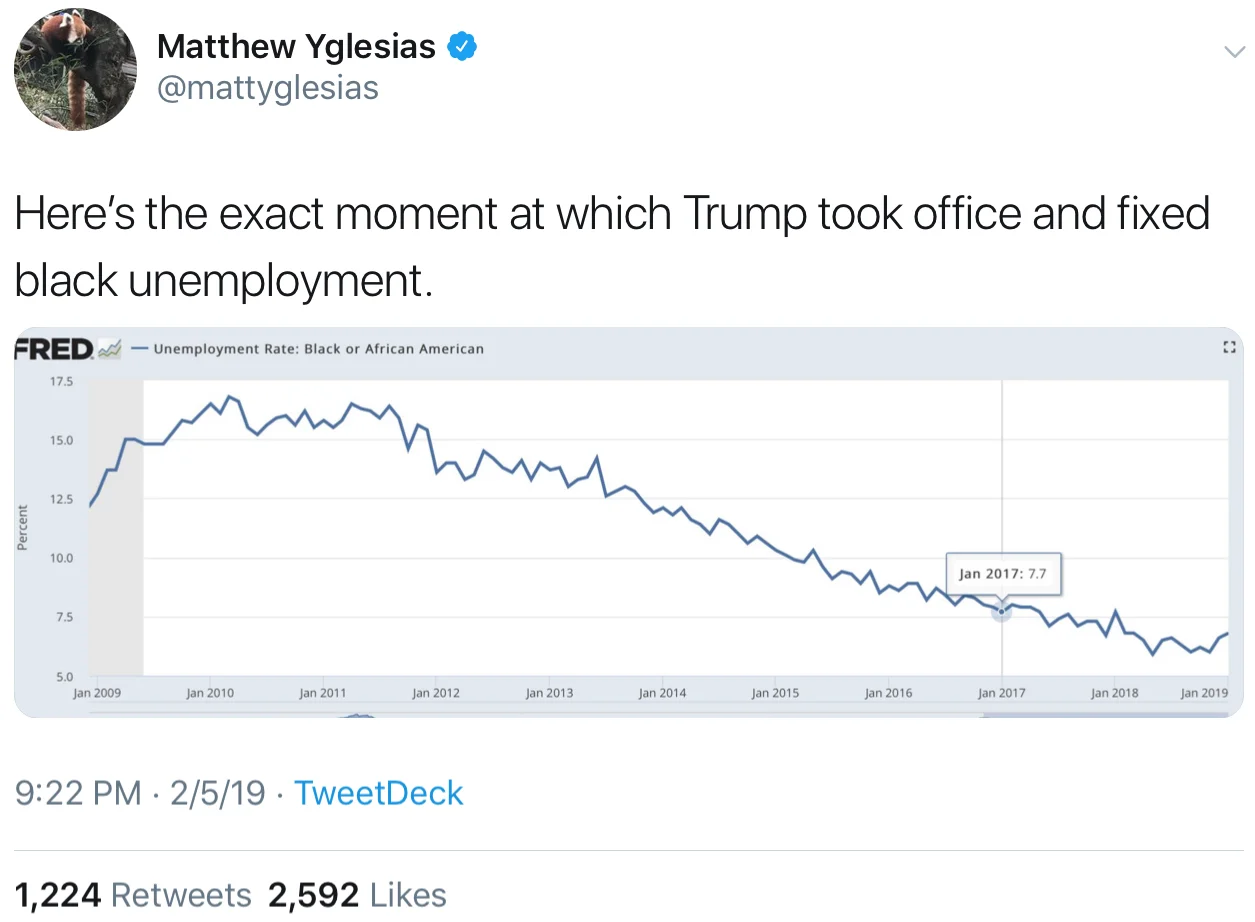Click the Jan 2017 data point marker

(x=1001, y=611)
